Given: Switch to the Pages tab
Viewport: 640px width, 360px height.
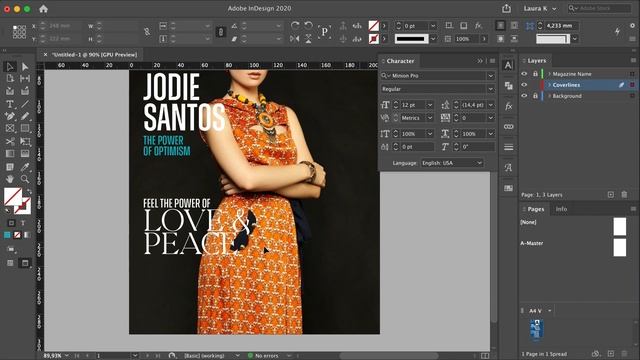Looking at the screenshot, I should (x=536, y=209).
